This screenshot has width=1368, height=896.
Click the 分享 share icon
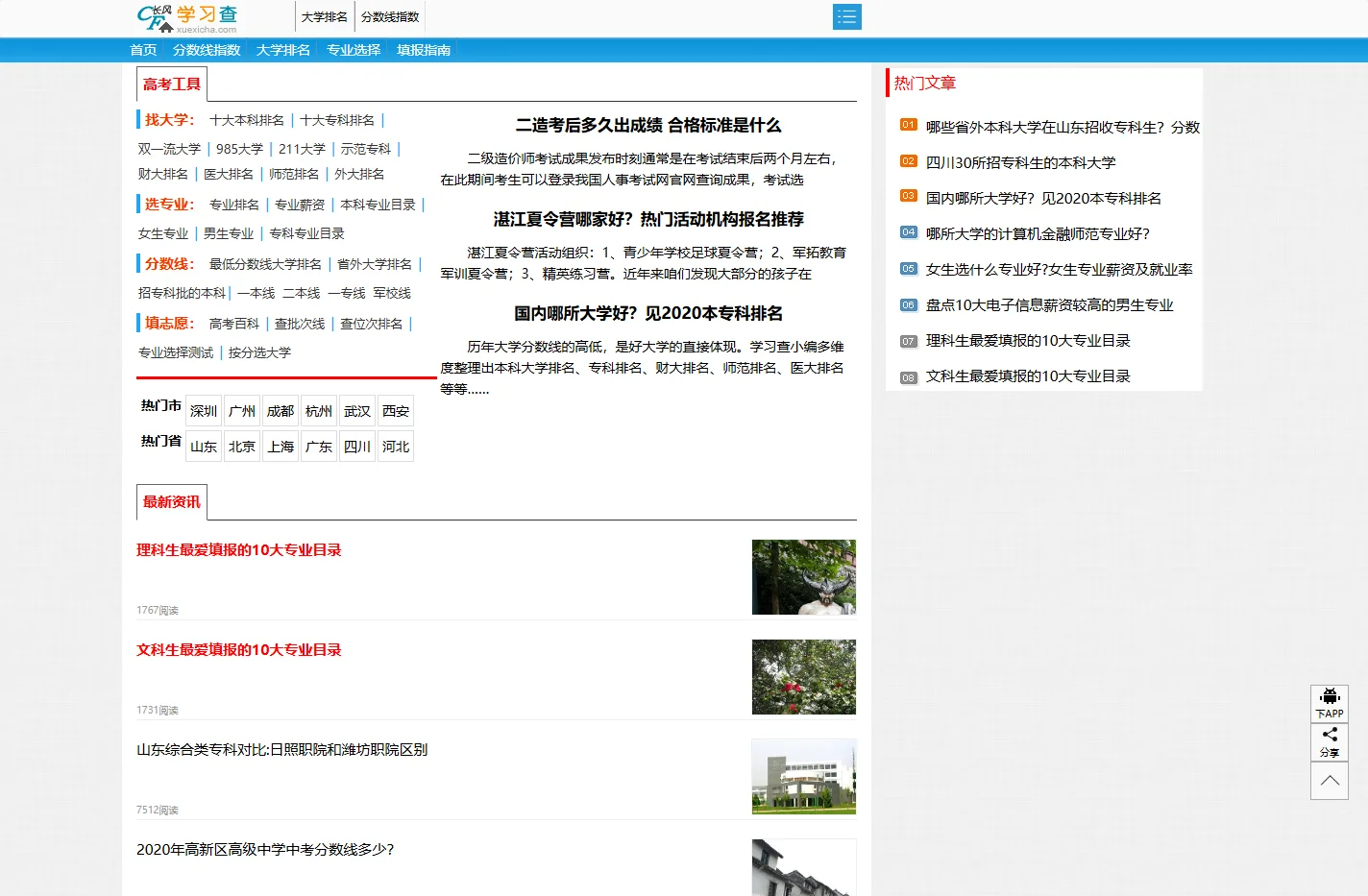1330,742
